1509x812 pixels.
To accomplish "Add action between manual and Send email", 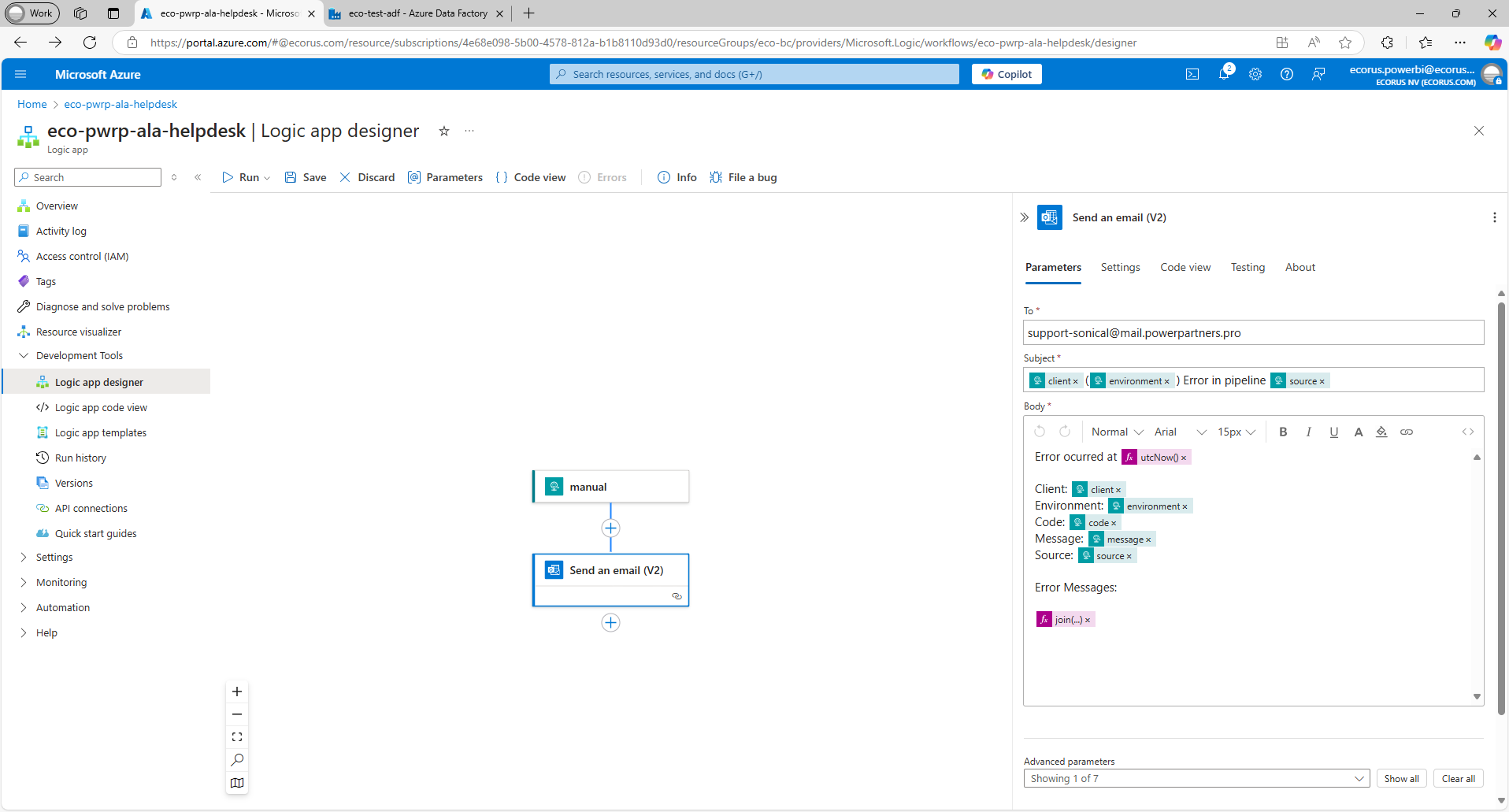I will click(x=610, y=528).
